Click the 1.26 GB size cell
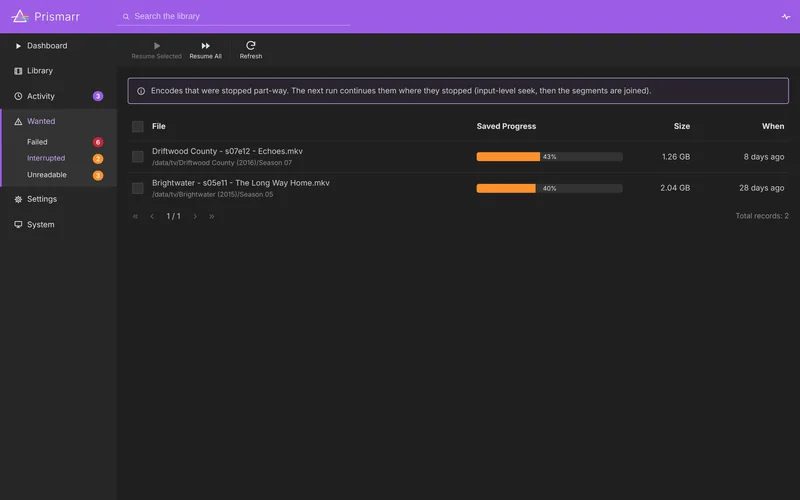800x500 pixels. [x=676, y=157]
